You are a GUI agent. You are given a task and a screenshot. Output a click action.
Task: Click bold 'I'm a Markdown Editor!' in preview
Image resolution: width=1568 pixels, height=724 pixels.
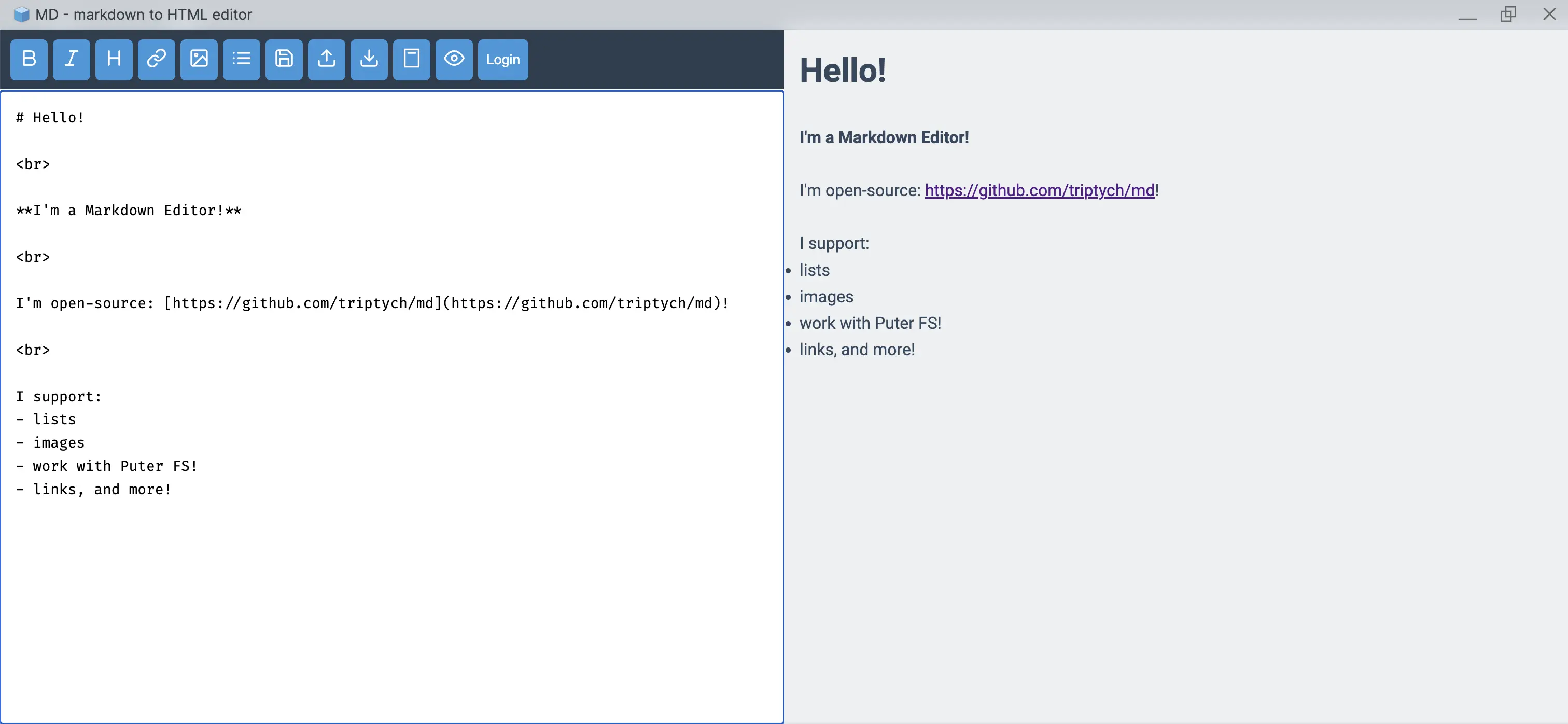pyautogui.click(x=884, y=137)
